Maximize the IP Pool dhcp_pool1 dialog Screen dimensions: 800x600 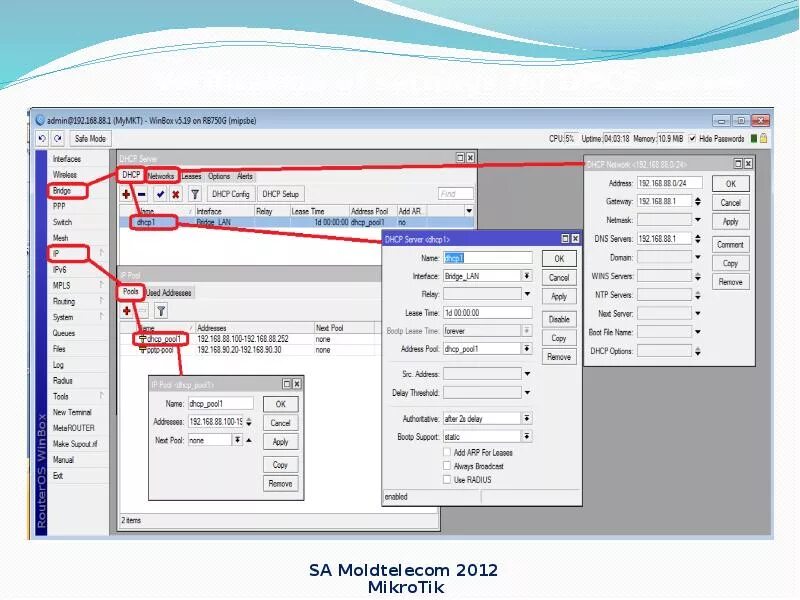(x=286, y=384)
